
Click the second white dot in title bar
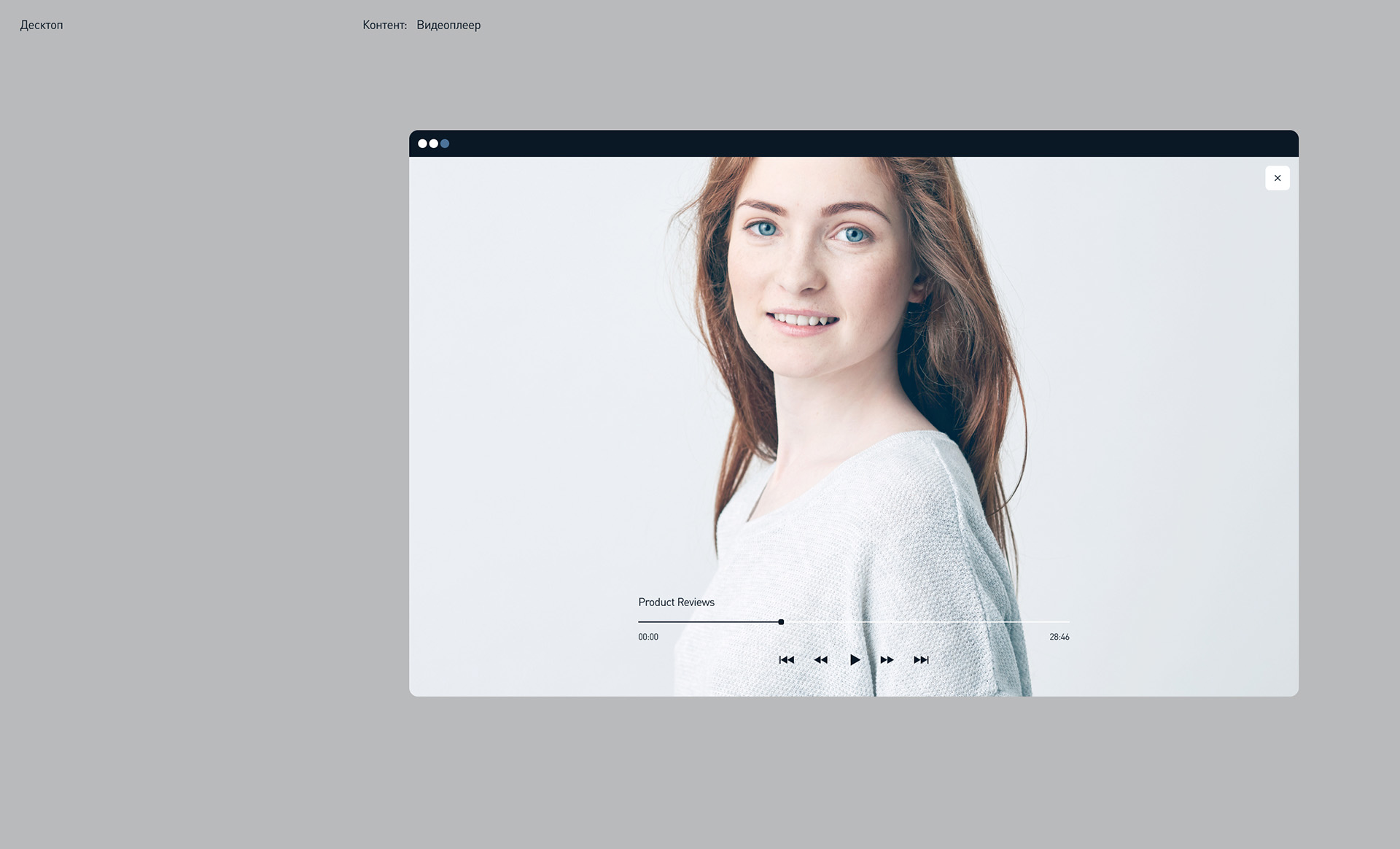434,144
